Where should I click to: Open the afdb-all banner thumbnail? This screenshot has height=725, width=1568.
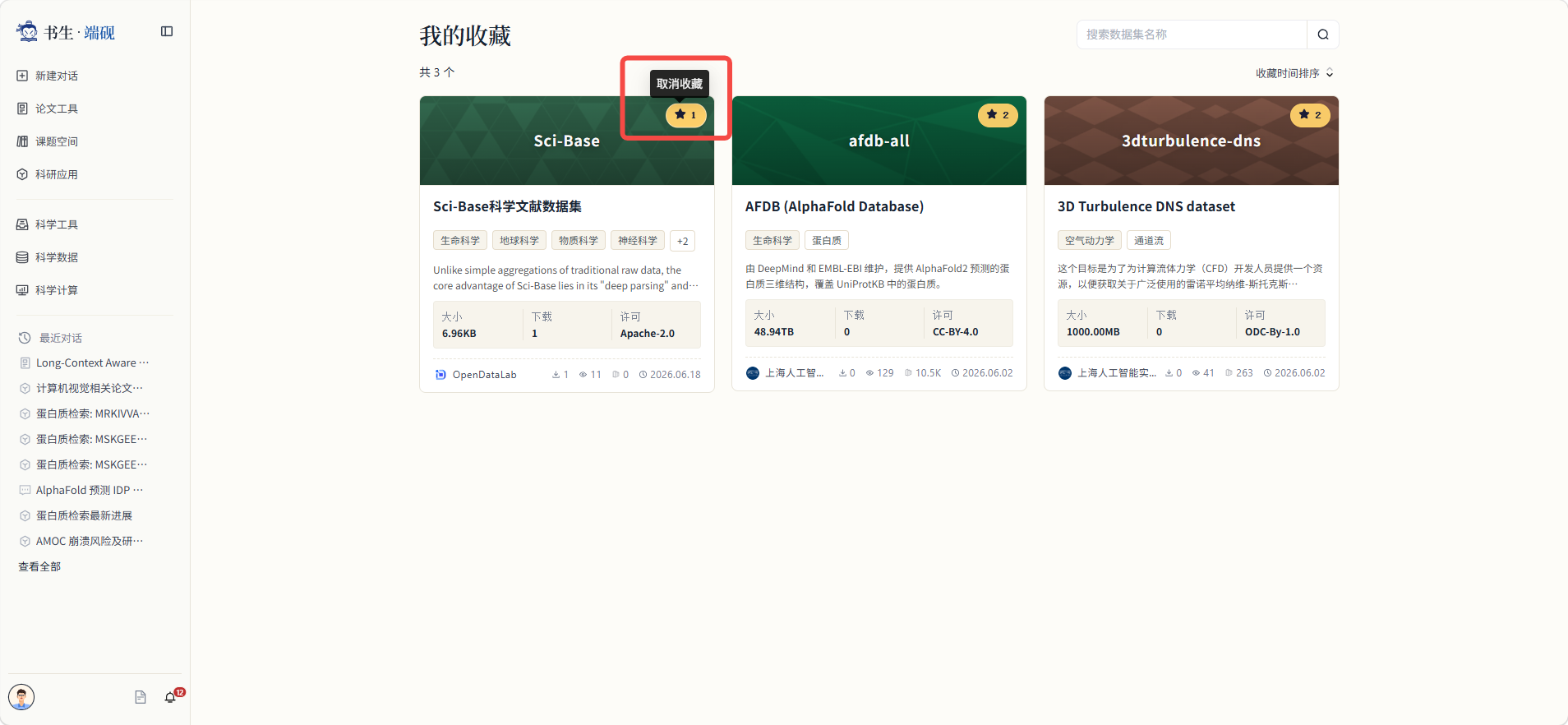pos(879,141)
